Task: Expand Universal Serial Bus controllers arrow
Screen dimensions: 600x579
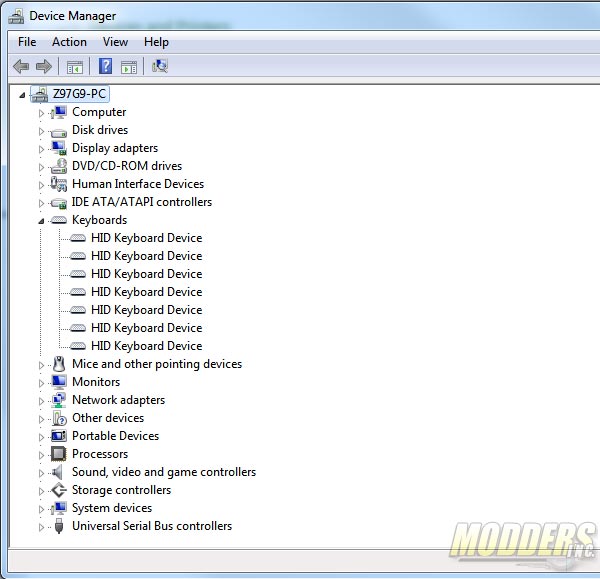Action: [41, 527]
